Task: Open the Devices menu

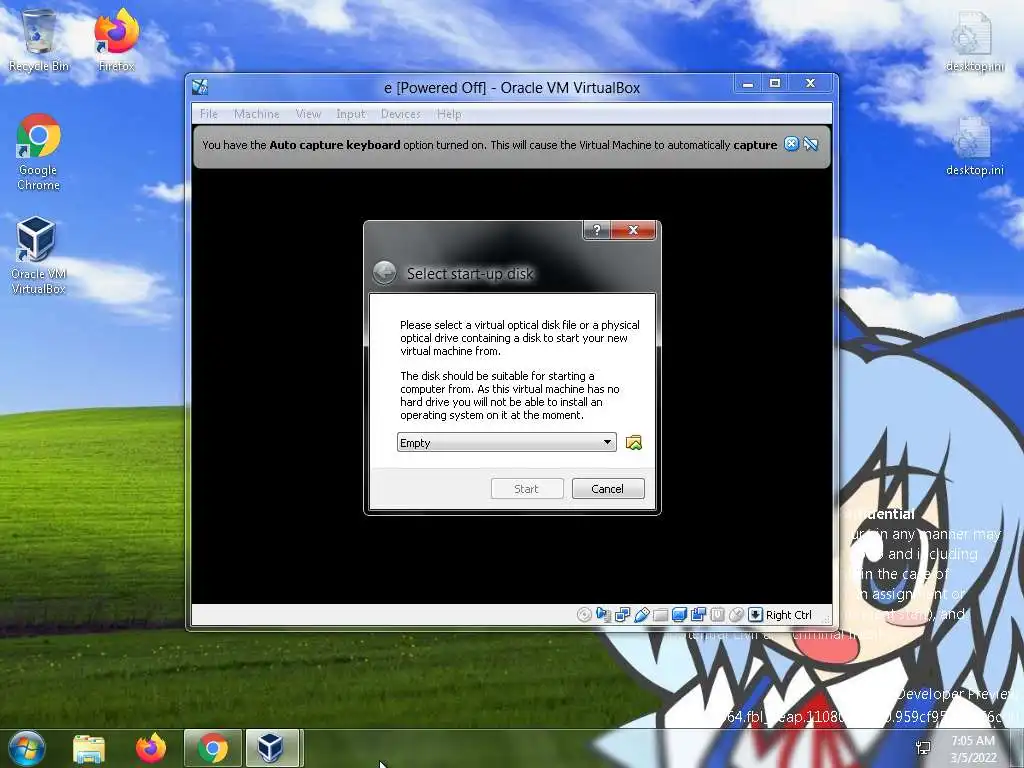Action: coord(401,114)
